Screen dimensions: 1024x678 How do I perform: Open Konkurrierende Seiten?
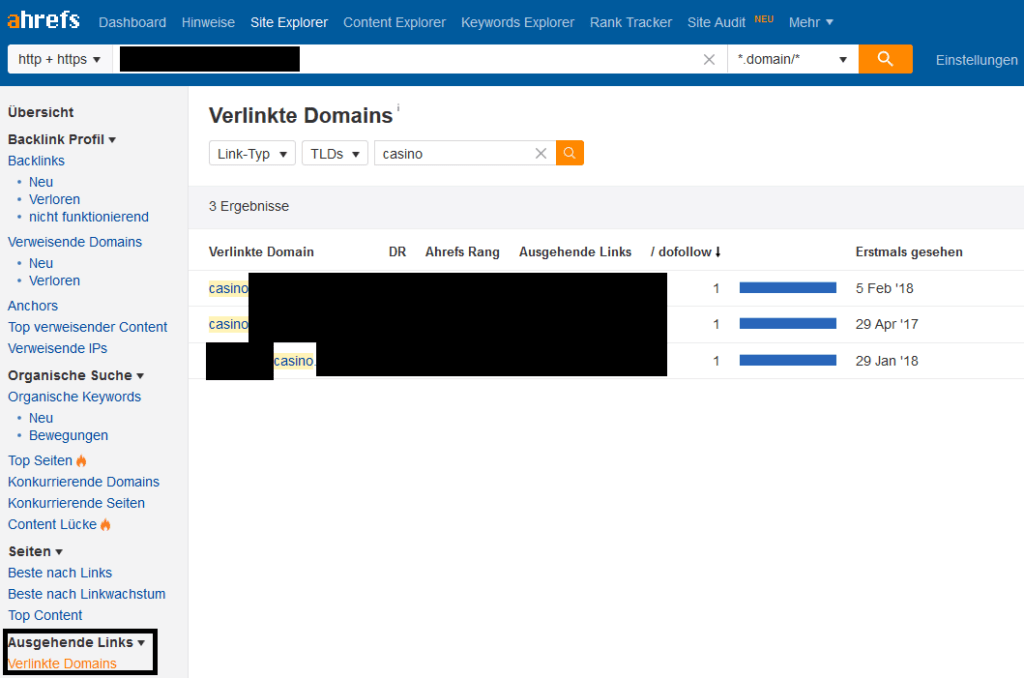pos(76,503)
